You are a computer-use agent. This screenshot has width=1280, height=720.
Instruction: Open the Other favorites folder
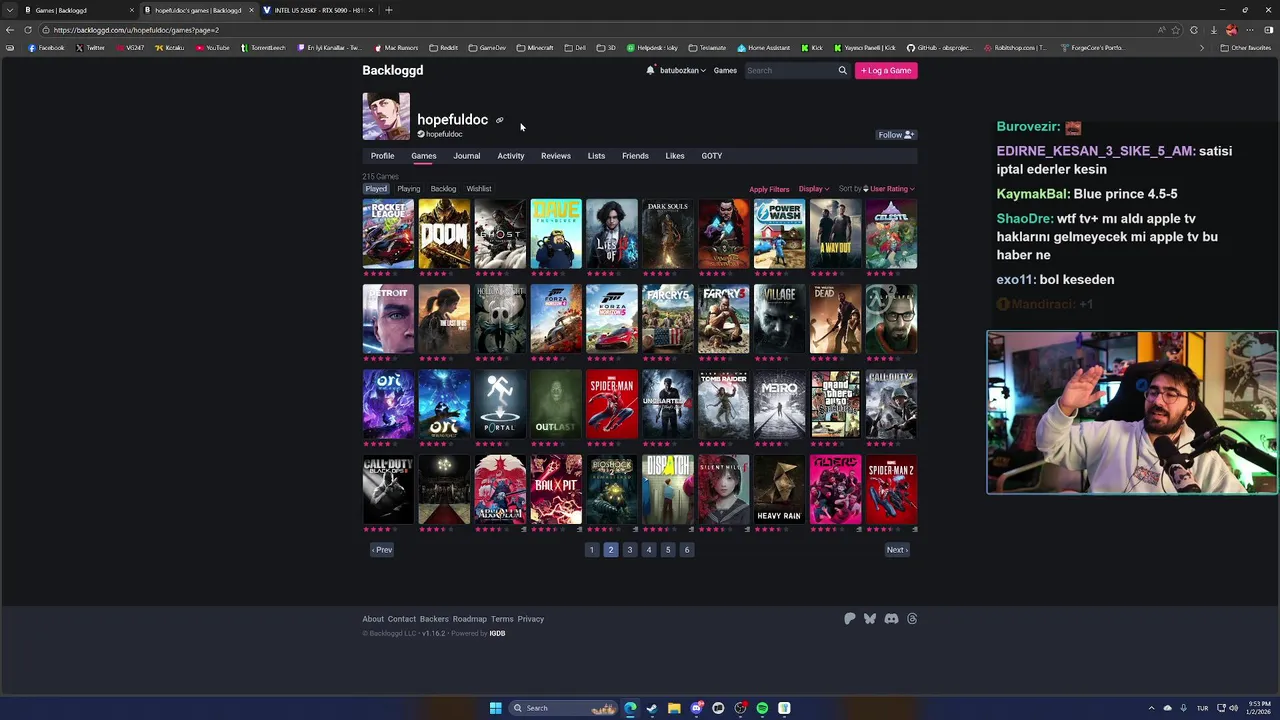coord(1246,47)
